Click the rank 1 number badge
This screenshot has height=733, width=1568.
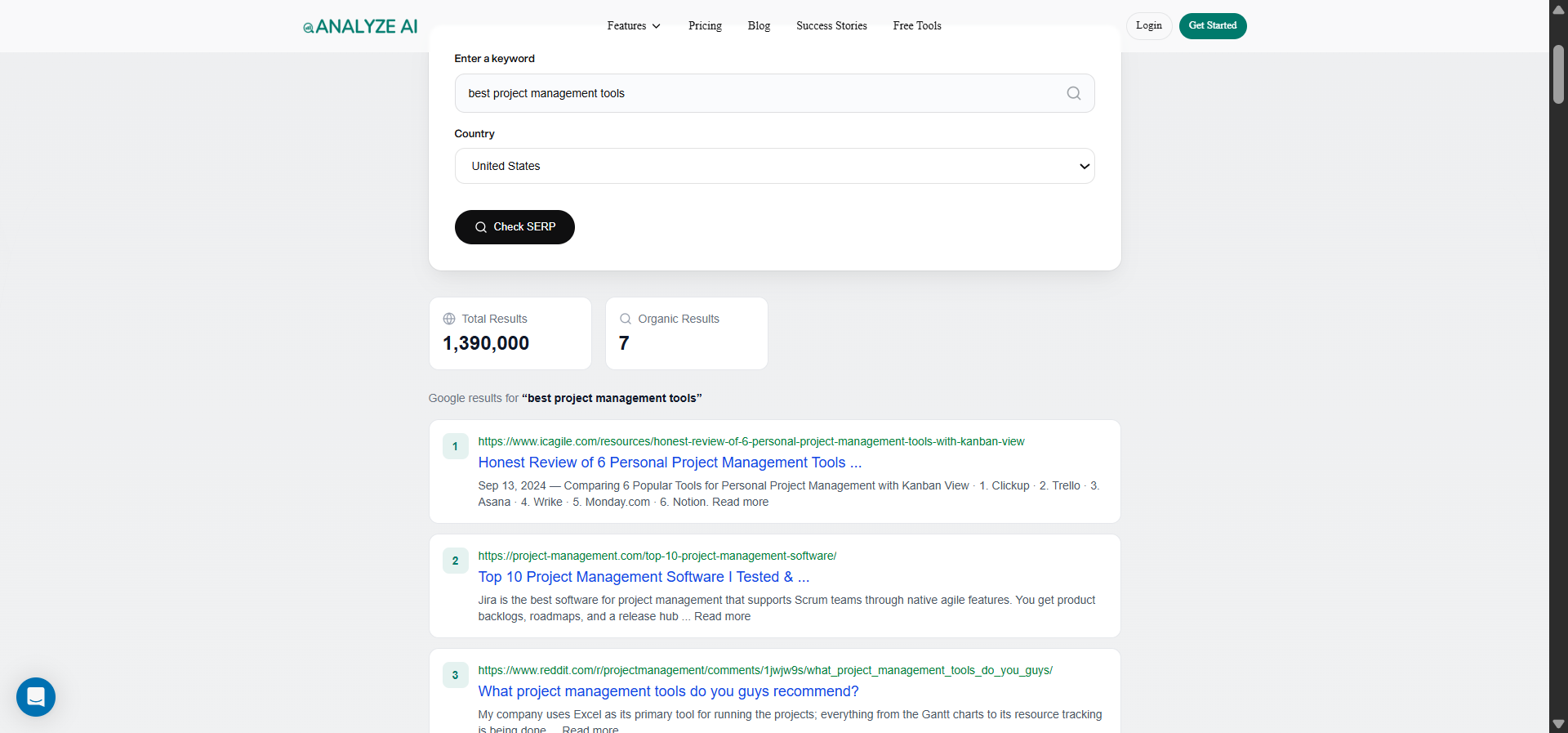tap(456, 446)
